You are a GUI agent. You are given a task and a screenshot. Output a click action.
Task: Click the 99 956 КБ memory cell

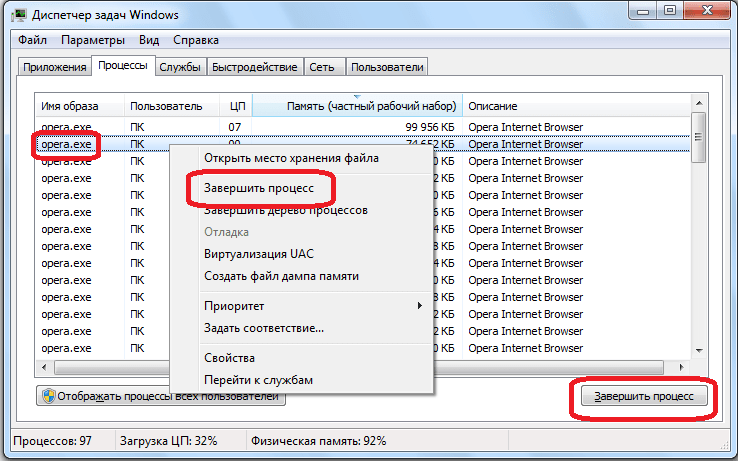click(x=430, y=127)
